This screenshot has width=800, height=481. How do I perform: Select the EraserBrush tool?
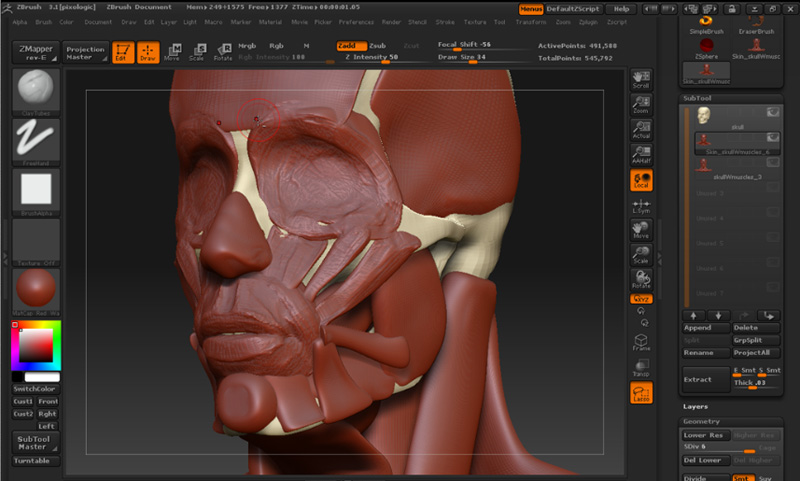click(756, 24)
